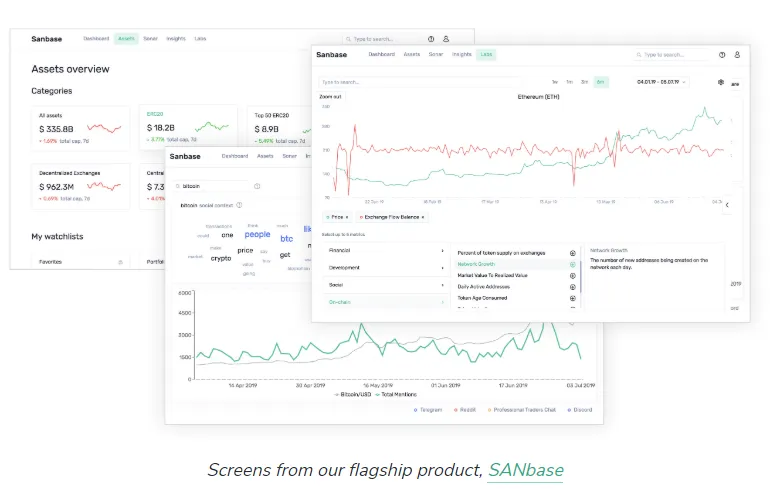Image resolution: width=771 pixels, height=491 pixels.
Task: Open the ERC20 category card
Action: (188, 127)
